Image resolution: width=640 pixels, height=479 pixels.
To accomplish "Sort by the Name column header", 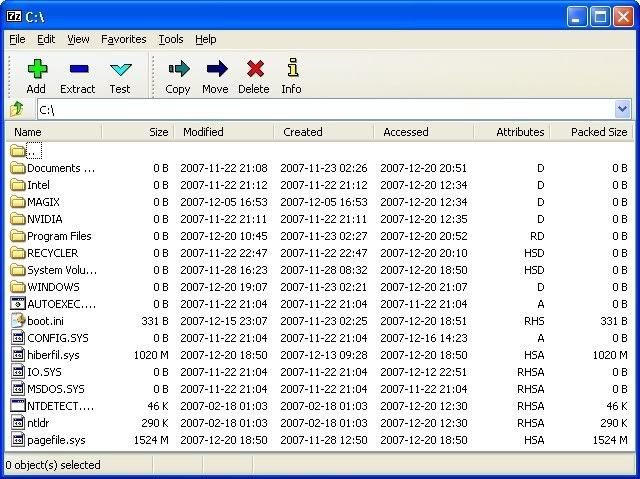I will pos(54,132).
